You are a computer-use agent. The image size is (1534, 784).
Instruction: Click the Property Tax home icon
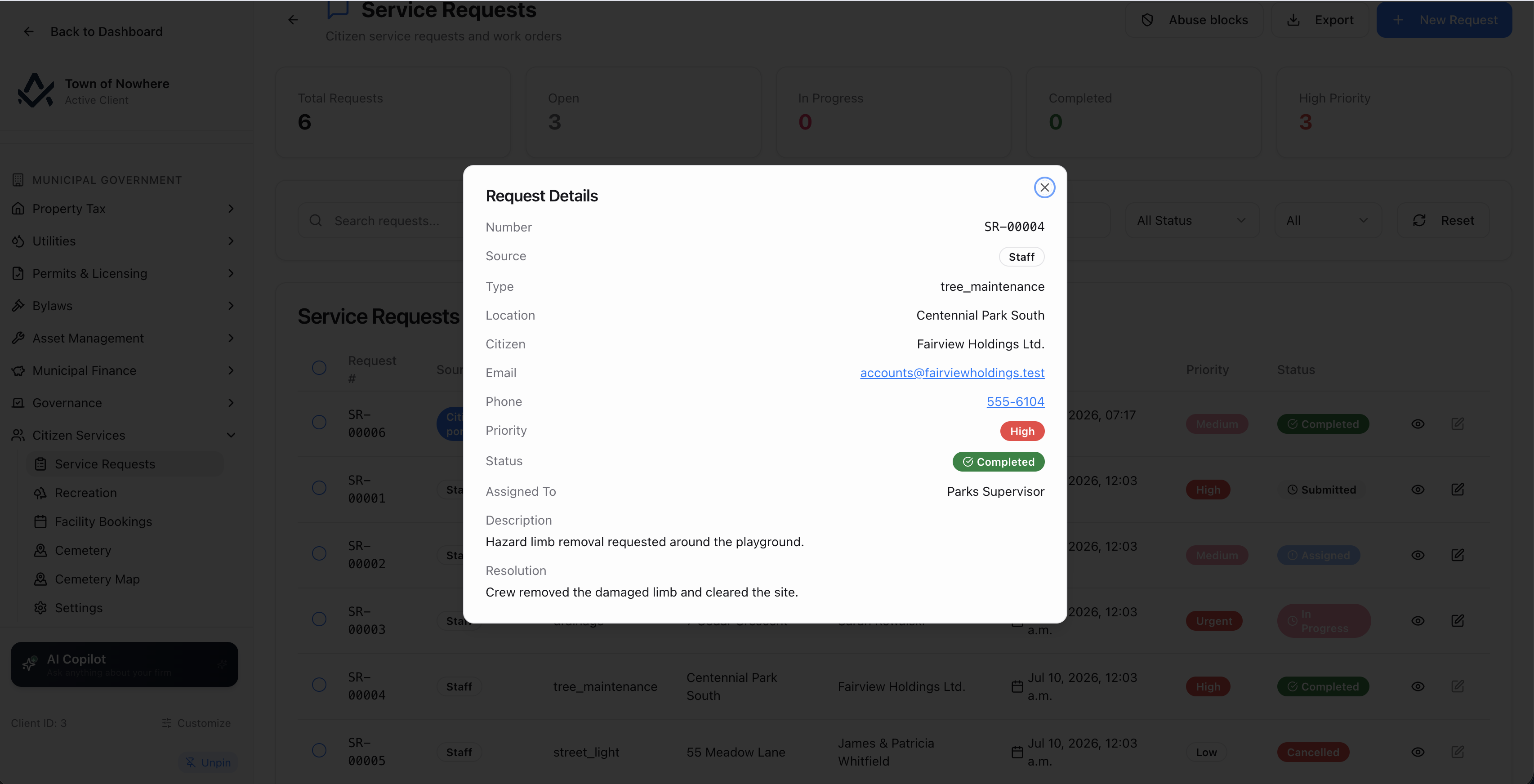point(18,209)
